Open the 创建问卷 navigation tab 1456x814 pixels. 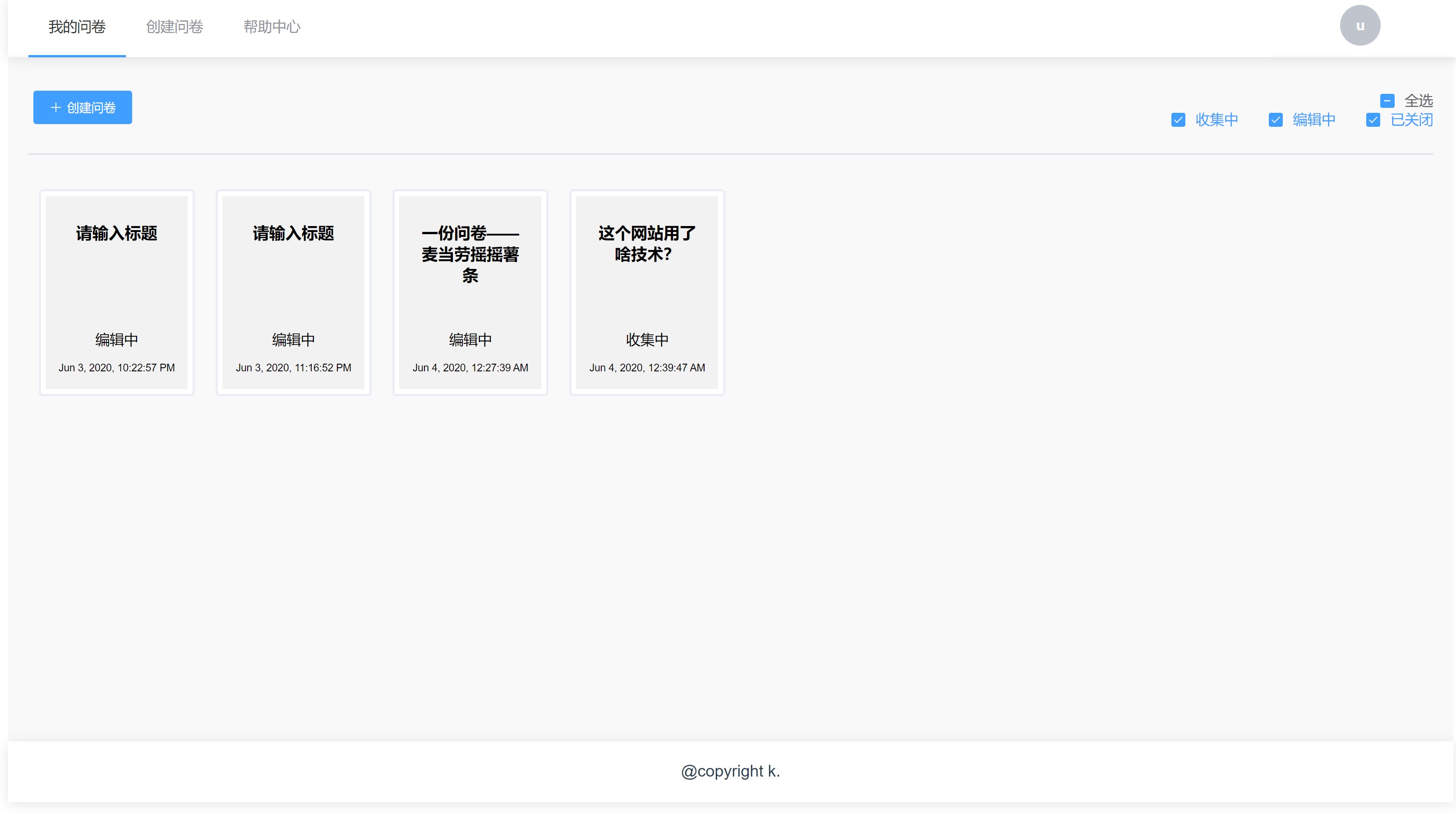click(x=174, y=27)
